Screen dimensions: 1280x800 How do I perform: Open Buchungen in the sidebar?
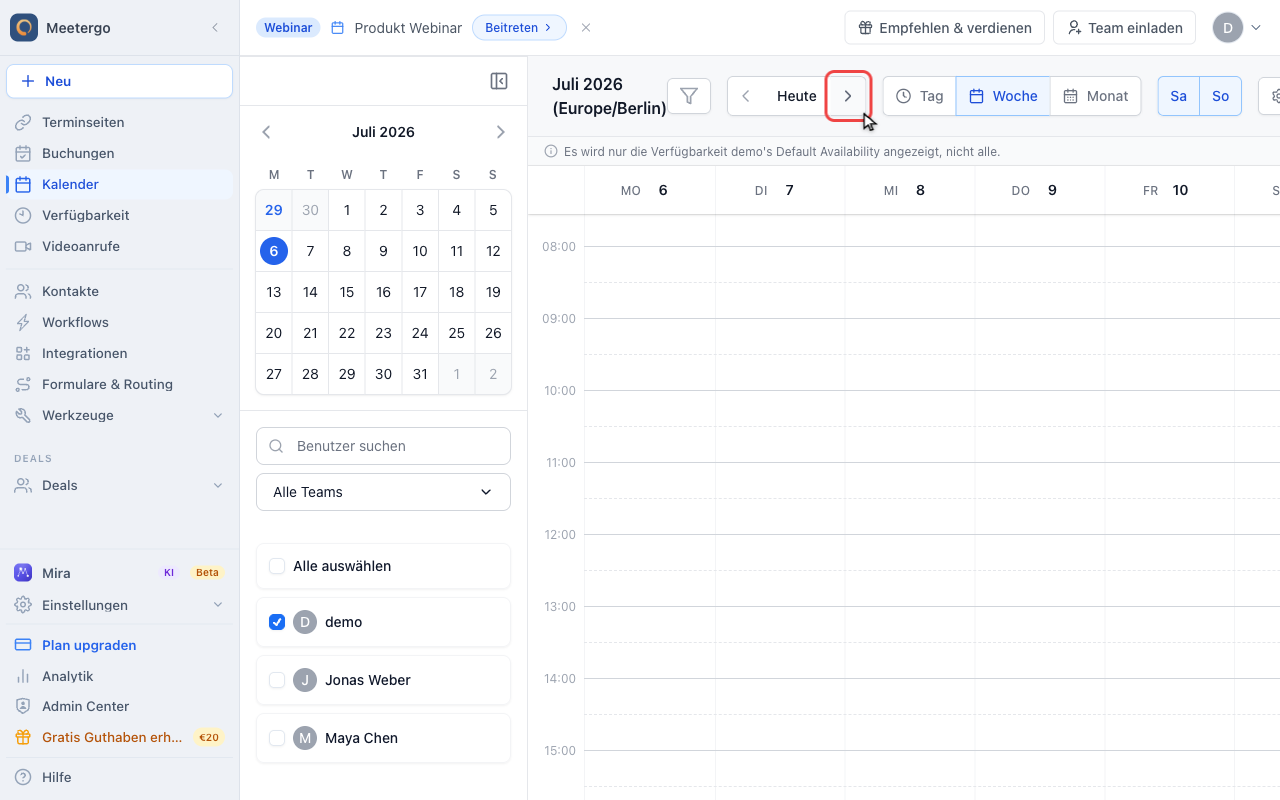coord(120,153)
